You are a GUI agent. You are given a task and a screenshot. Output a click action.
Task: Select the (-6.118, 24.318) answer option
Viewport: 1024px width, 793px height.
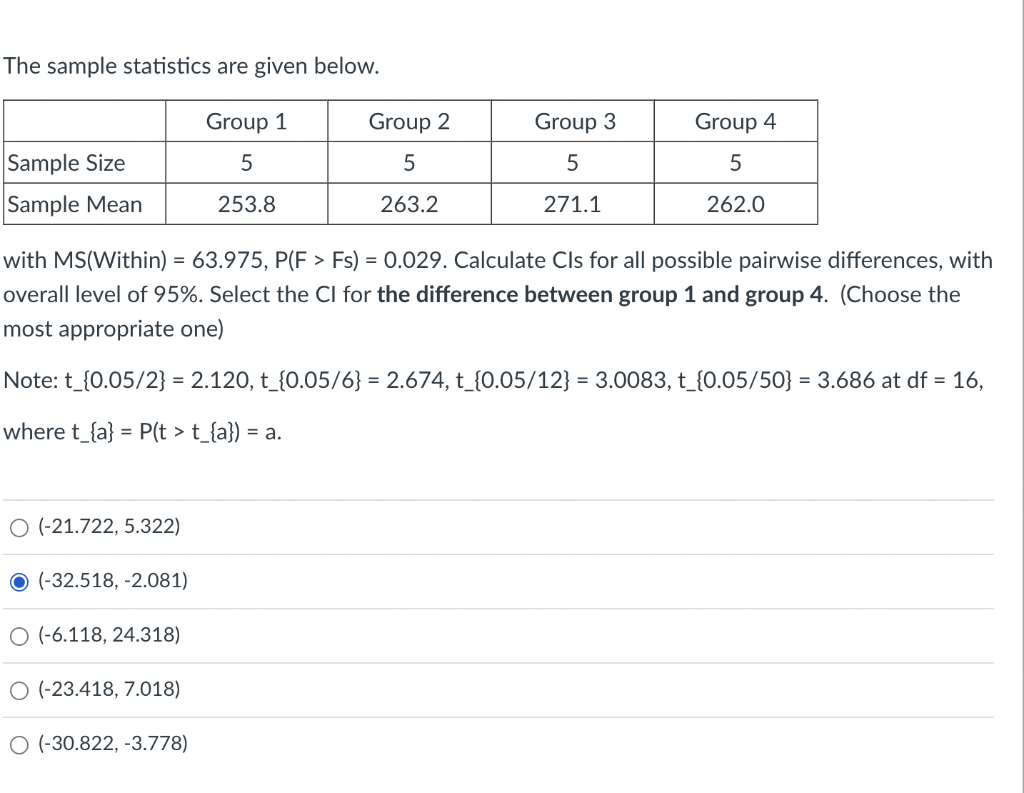tap(18, 635)
